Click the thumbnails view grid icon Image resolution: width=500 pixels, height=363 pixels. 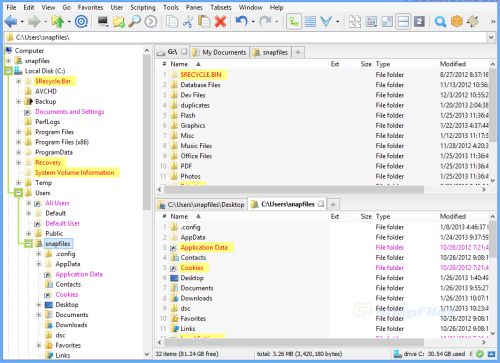point(355,22)
